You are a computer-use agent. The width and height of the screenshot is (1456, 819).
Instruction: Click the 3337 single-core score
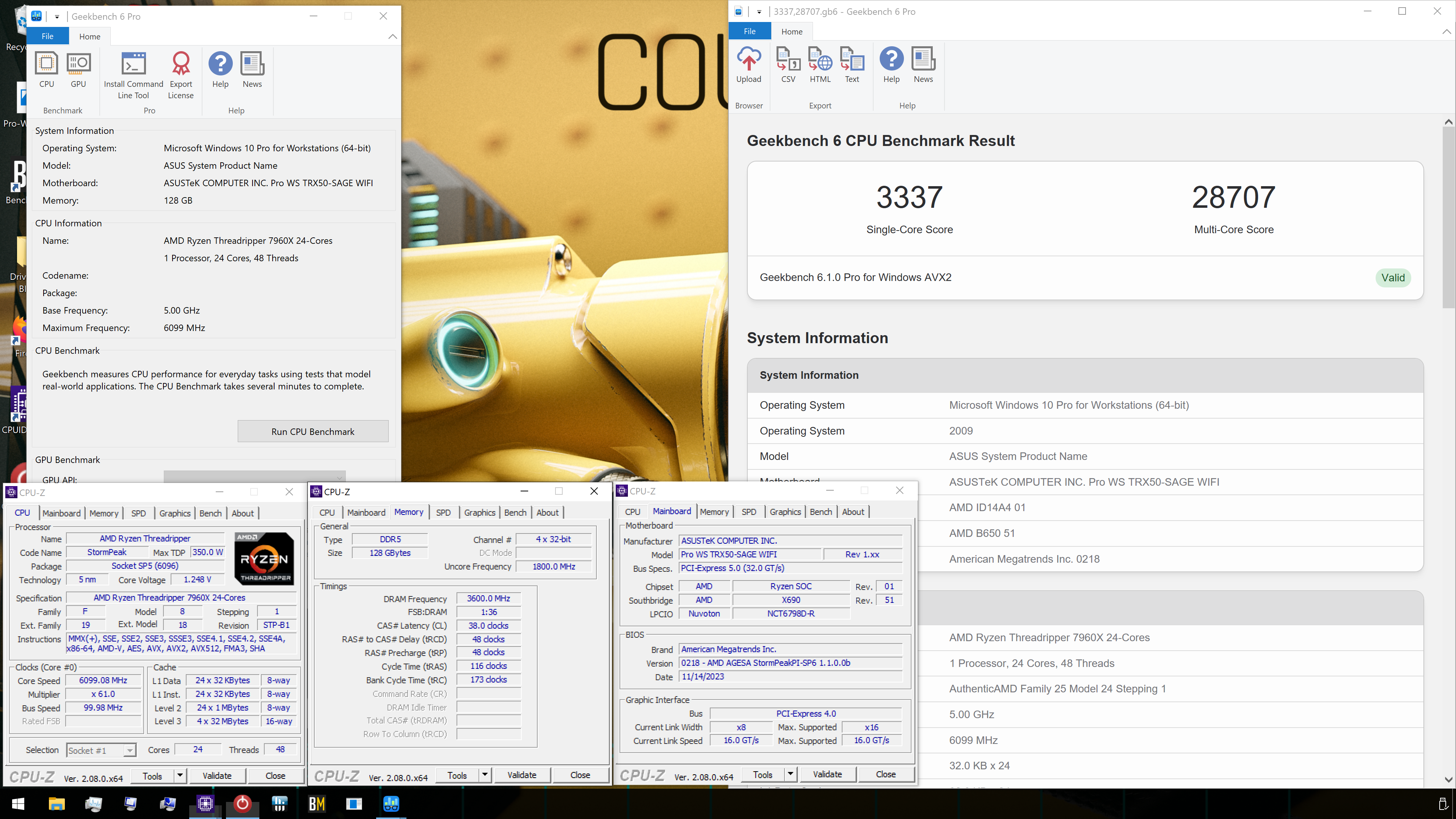[910, 197]
